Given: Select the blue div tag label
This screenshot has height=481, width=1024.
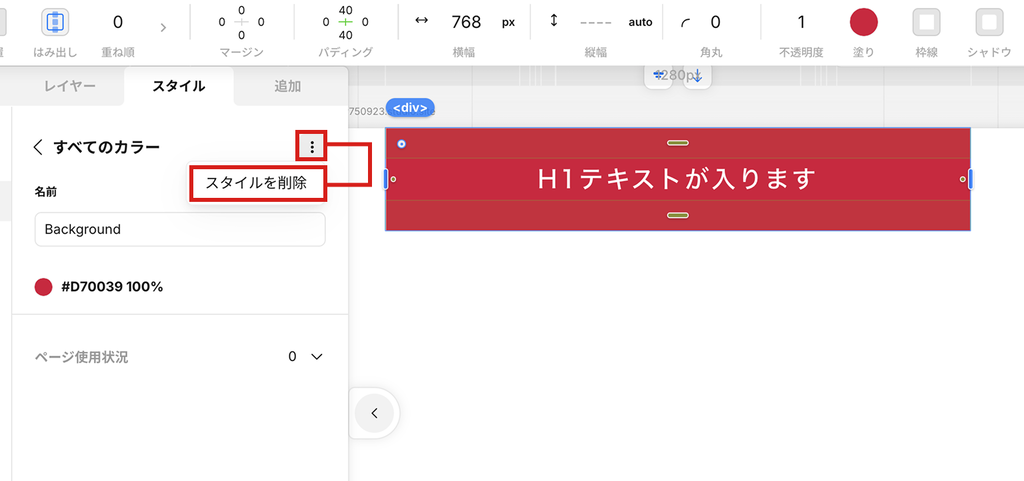Looking at the screenshot, I should pyautogui.click(x=410, y=107).
